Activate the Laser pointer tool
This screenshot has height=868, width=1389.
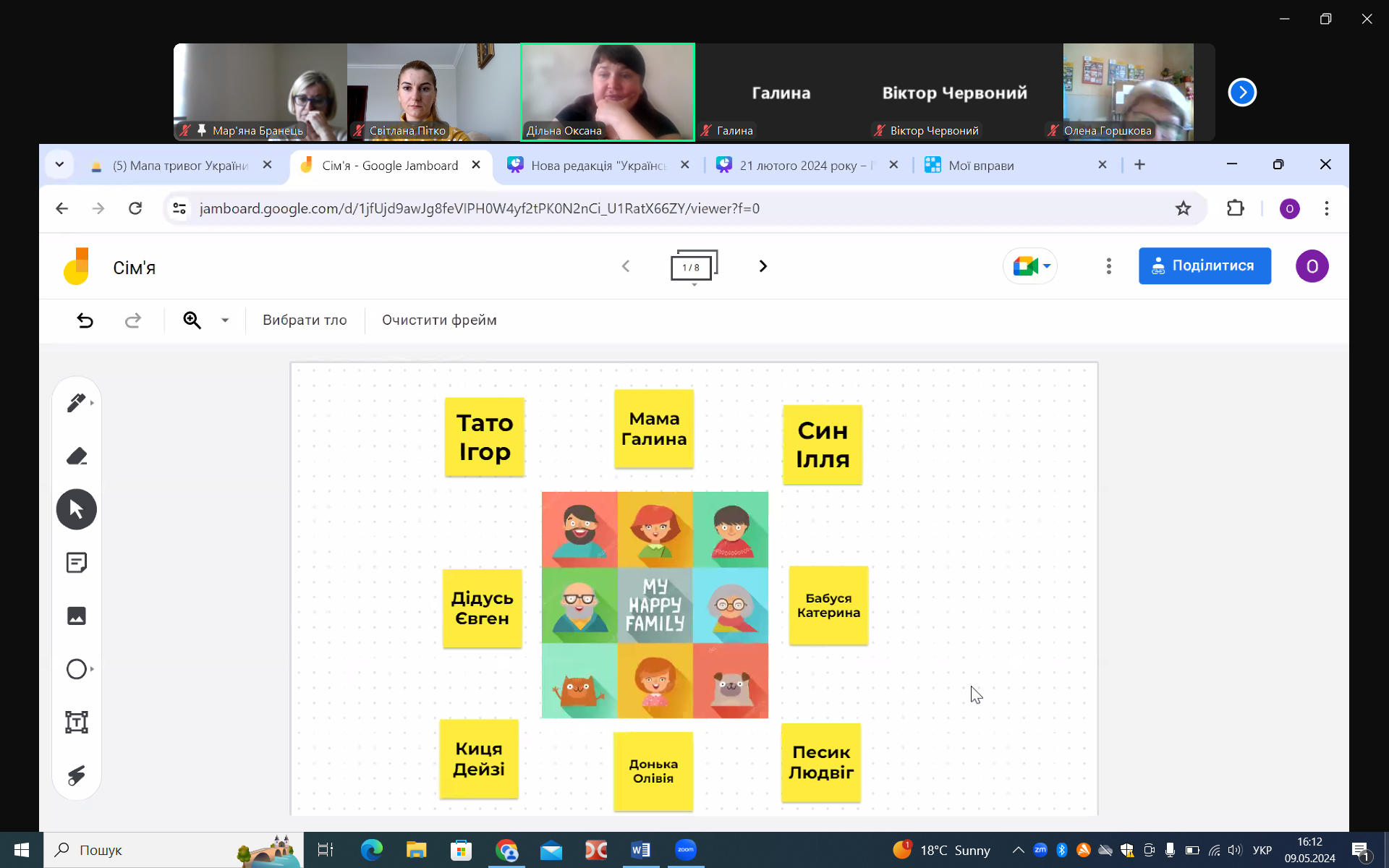click(76, 775)
